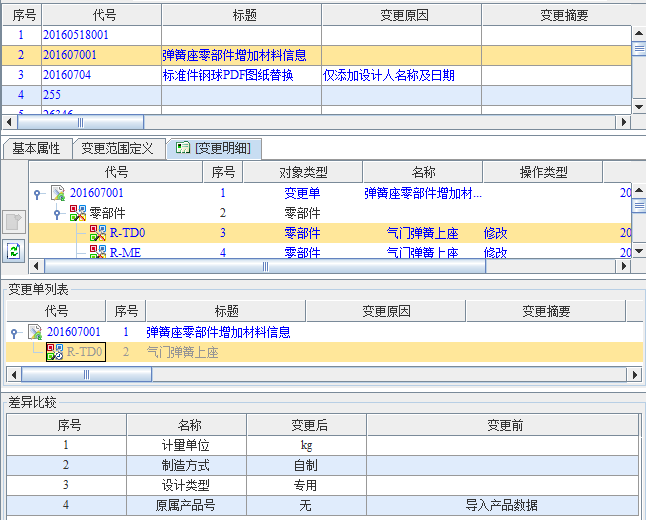Select R-TD0 tree item in detail table
Screen dimensions: 646x520
coord(127,233)
